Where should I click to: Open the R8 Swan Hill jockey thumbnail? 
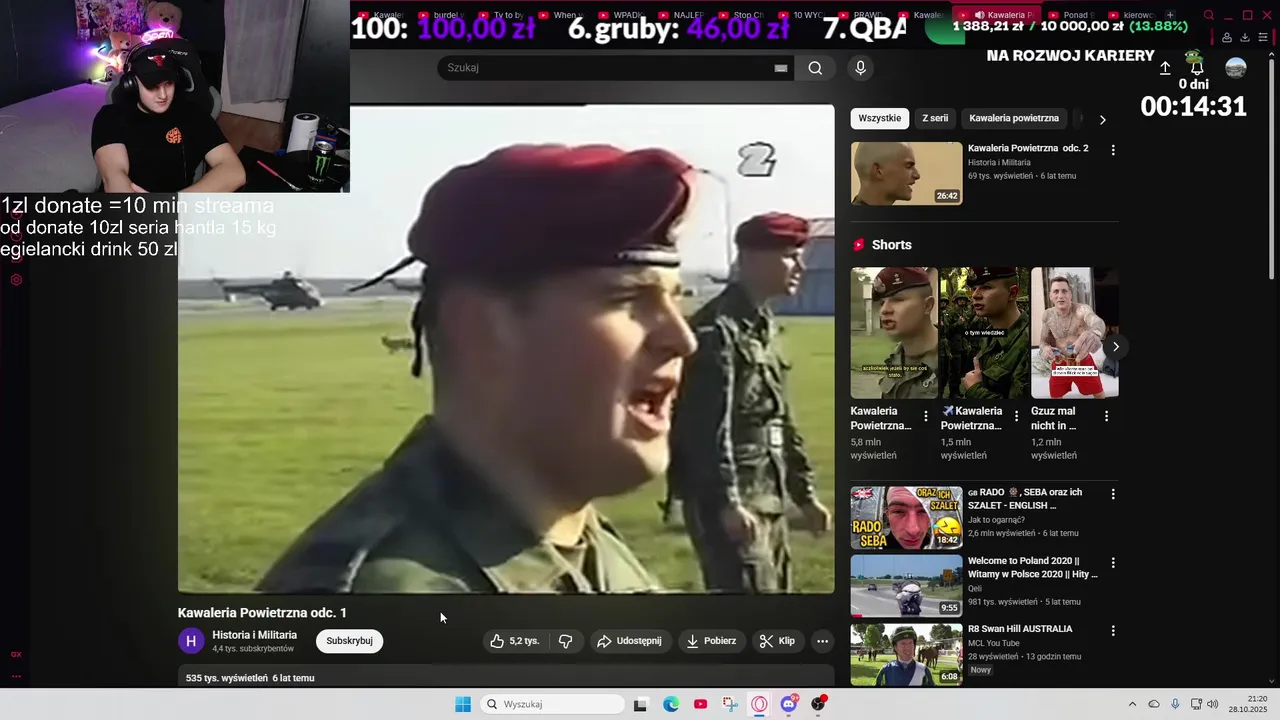click(x=906, y=654)
